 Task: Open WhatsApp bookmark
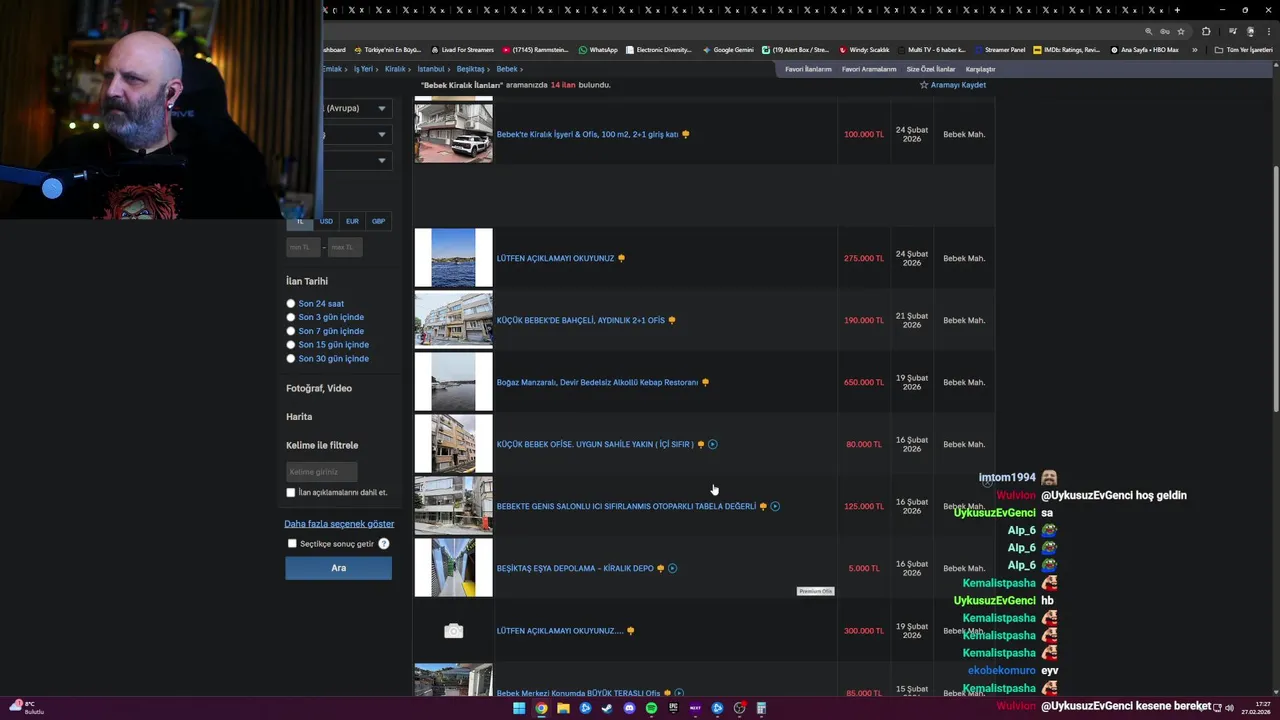(x=598, y=50)
